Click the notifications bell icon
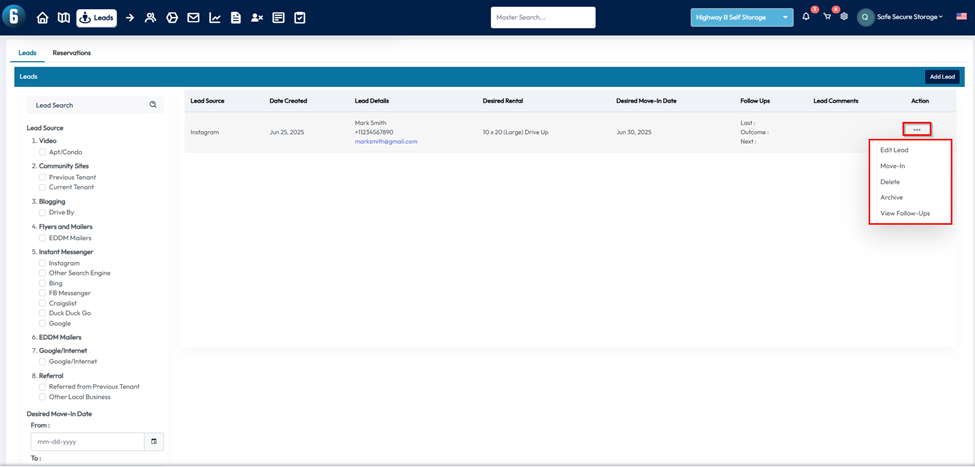This screenshot has width=975, height=467. (x=806, y=17)
